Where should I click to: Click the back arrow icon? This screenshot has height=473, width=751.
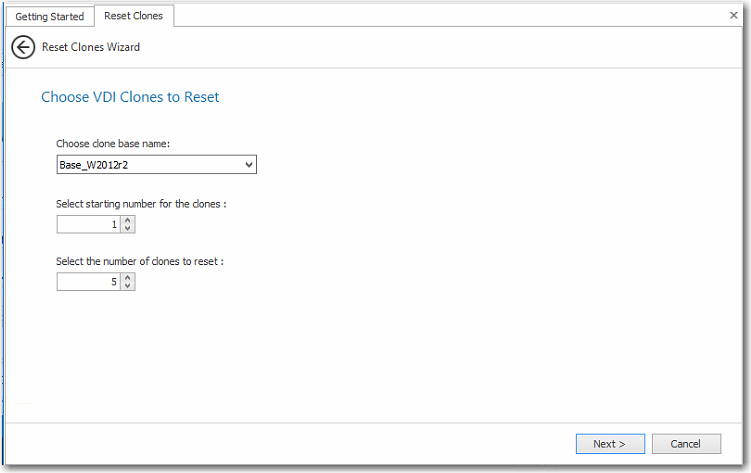(23, 47)
